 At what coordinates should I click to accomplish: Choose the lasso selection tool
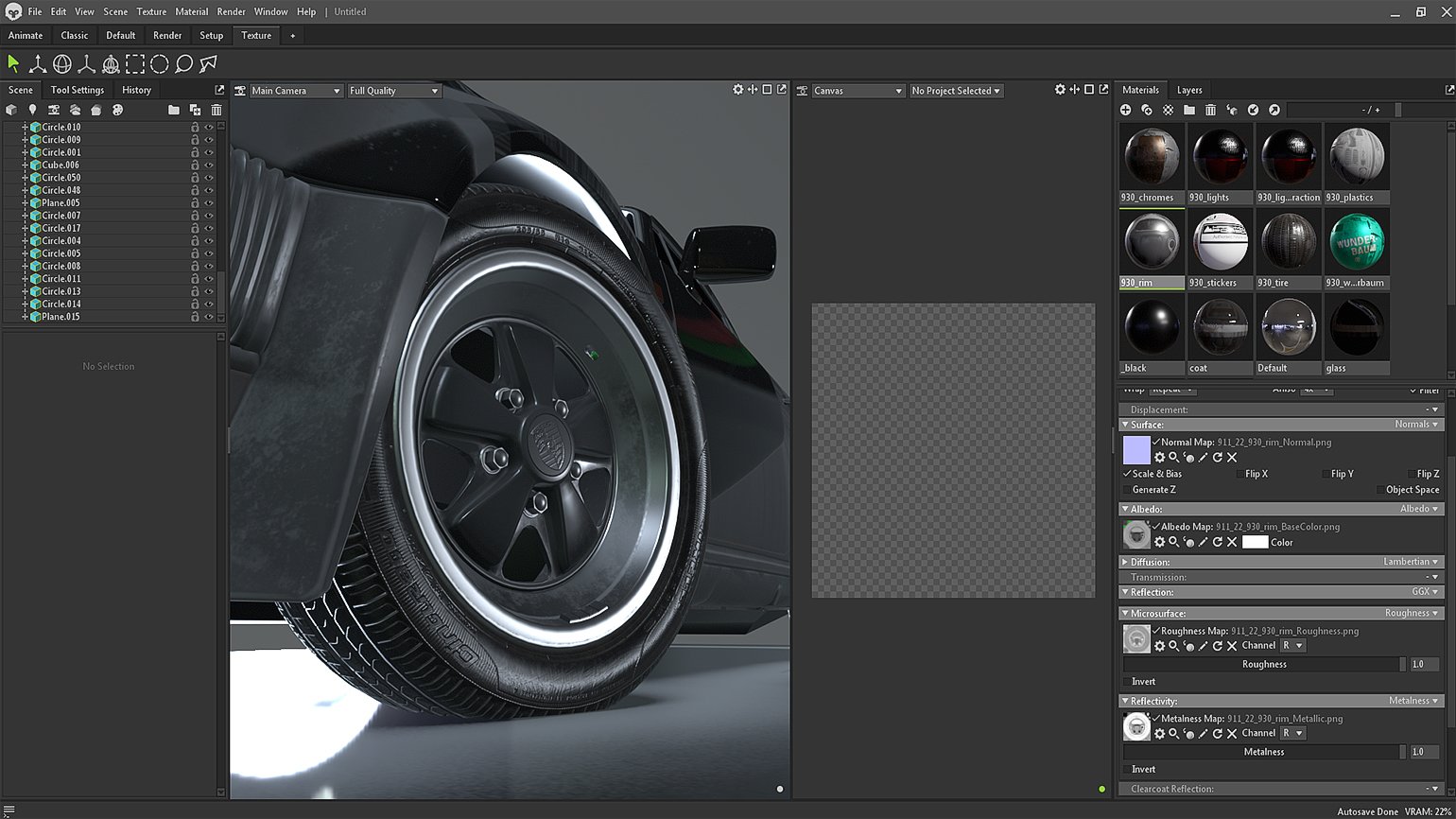(x=184, y=63)
